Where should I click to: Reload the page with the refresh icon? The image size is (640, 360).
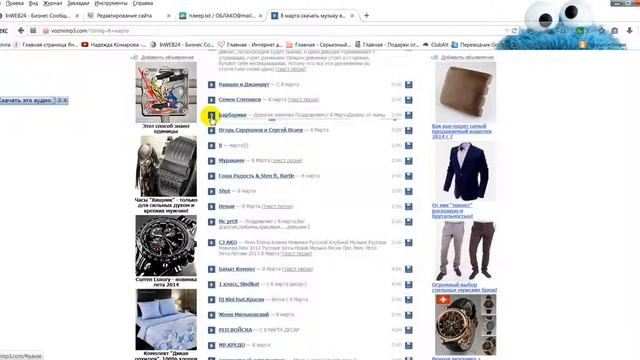point(514,31)
